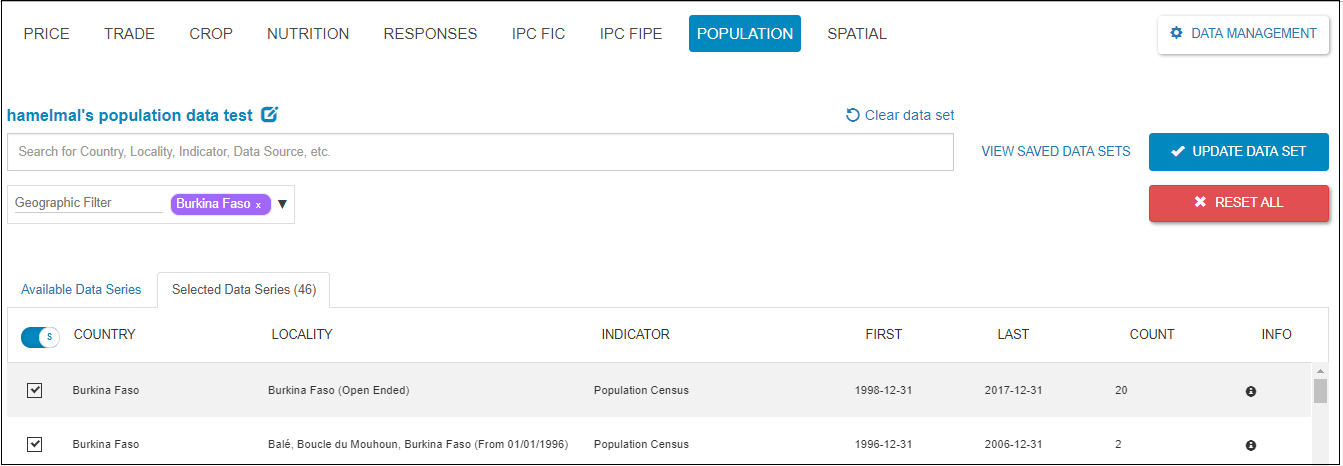Image resolution: width=1343 pixels, height=466 pixels.
Task: Open the Data Management menu
Action: (x=1243, y=34)
